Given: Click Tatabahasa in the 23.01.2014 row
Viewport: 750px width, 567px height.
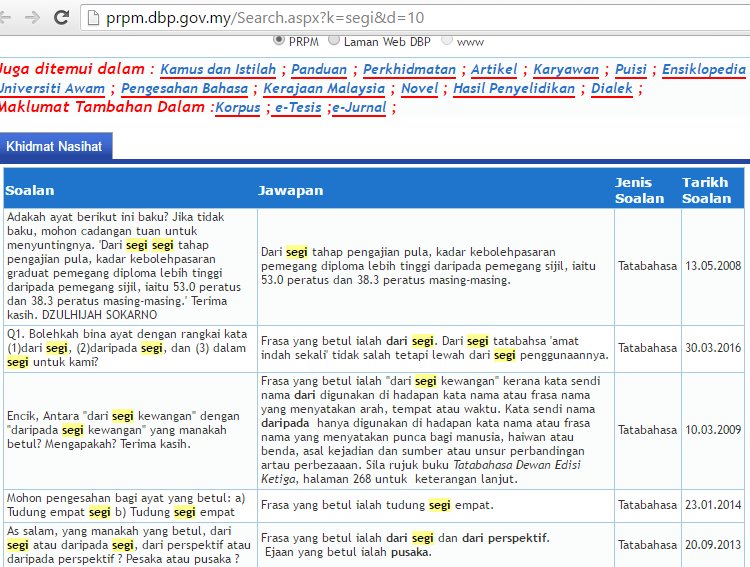Looking at the screenshot, I should (648, 505).
